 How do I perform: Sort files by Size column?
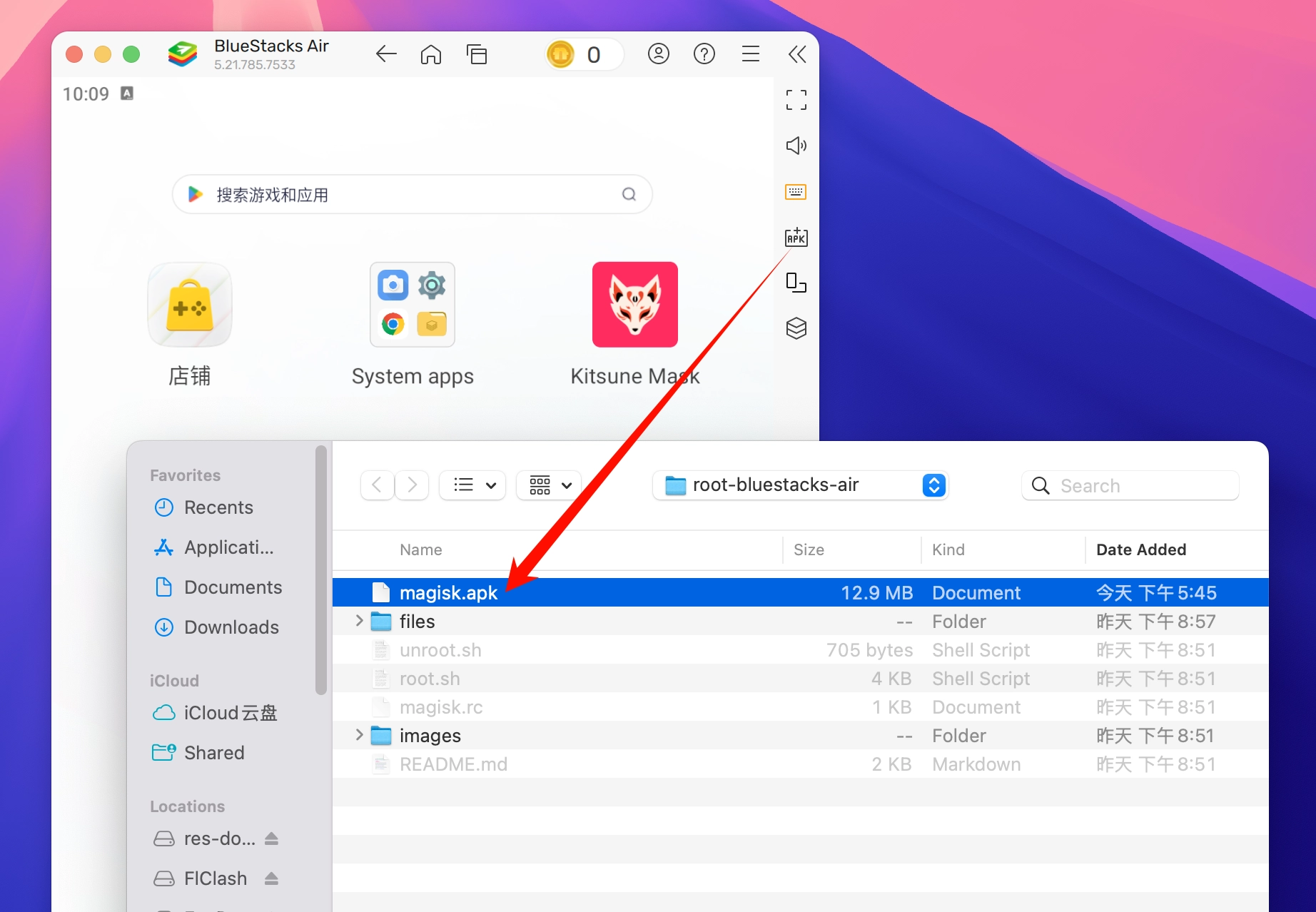pyautogui.click(x=809, y=549)
